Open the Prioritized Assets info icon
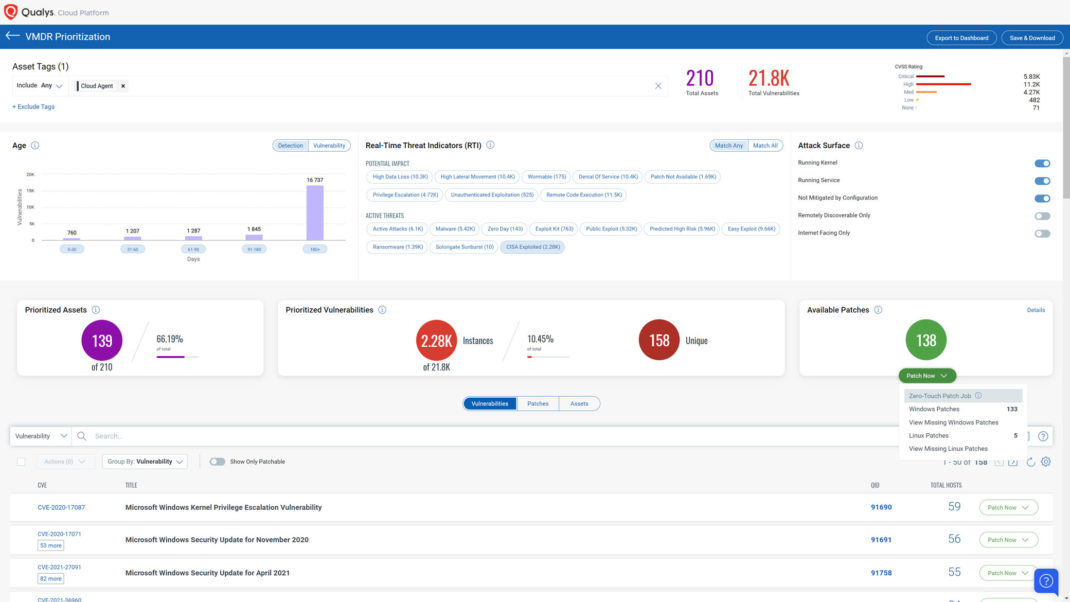 click(96, 310)
